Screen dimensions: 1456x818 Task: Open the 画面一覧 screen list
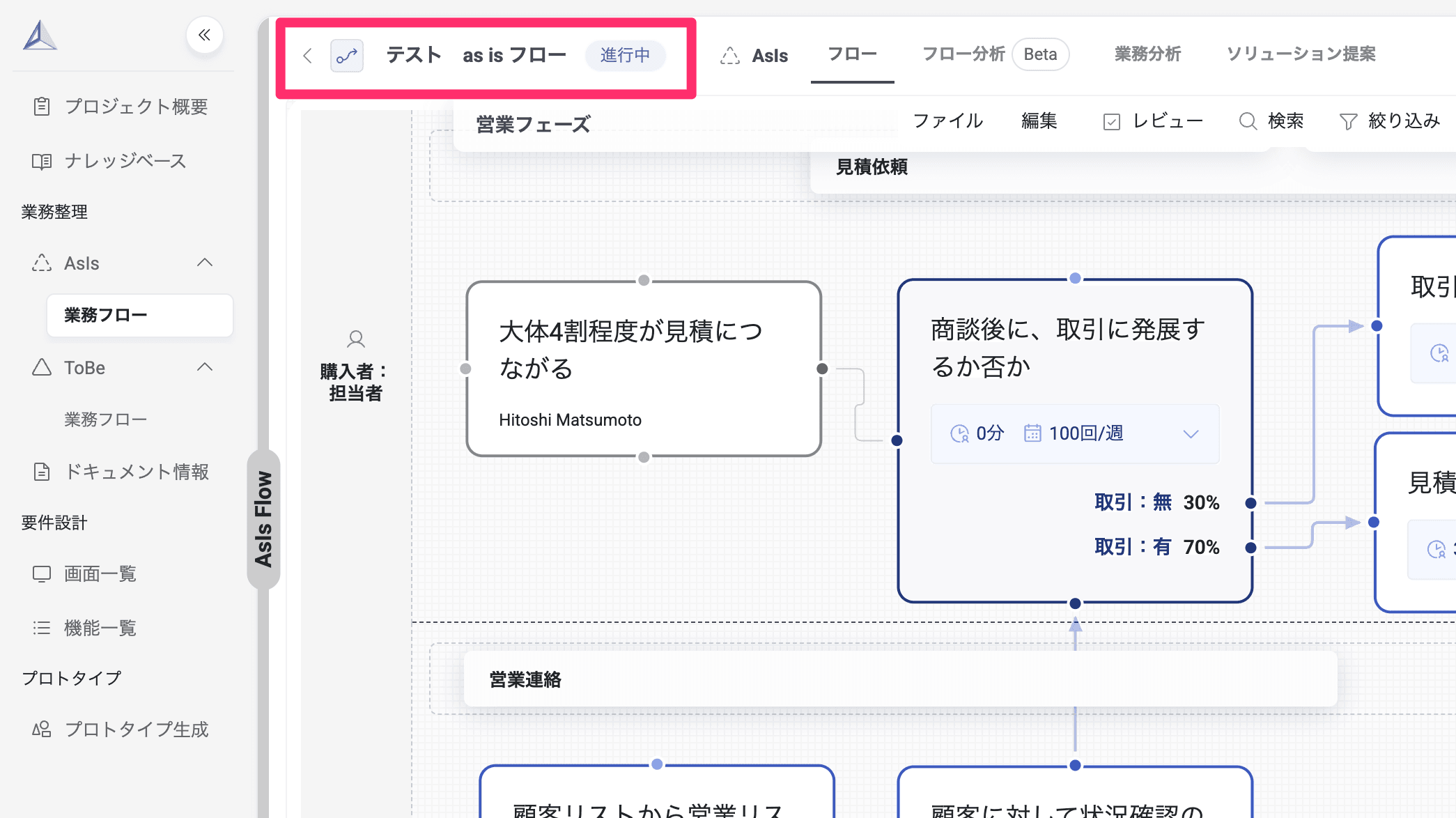[100, 573]
